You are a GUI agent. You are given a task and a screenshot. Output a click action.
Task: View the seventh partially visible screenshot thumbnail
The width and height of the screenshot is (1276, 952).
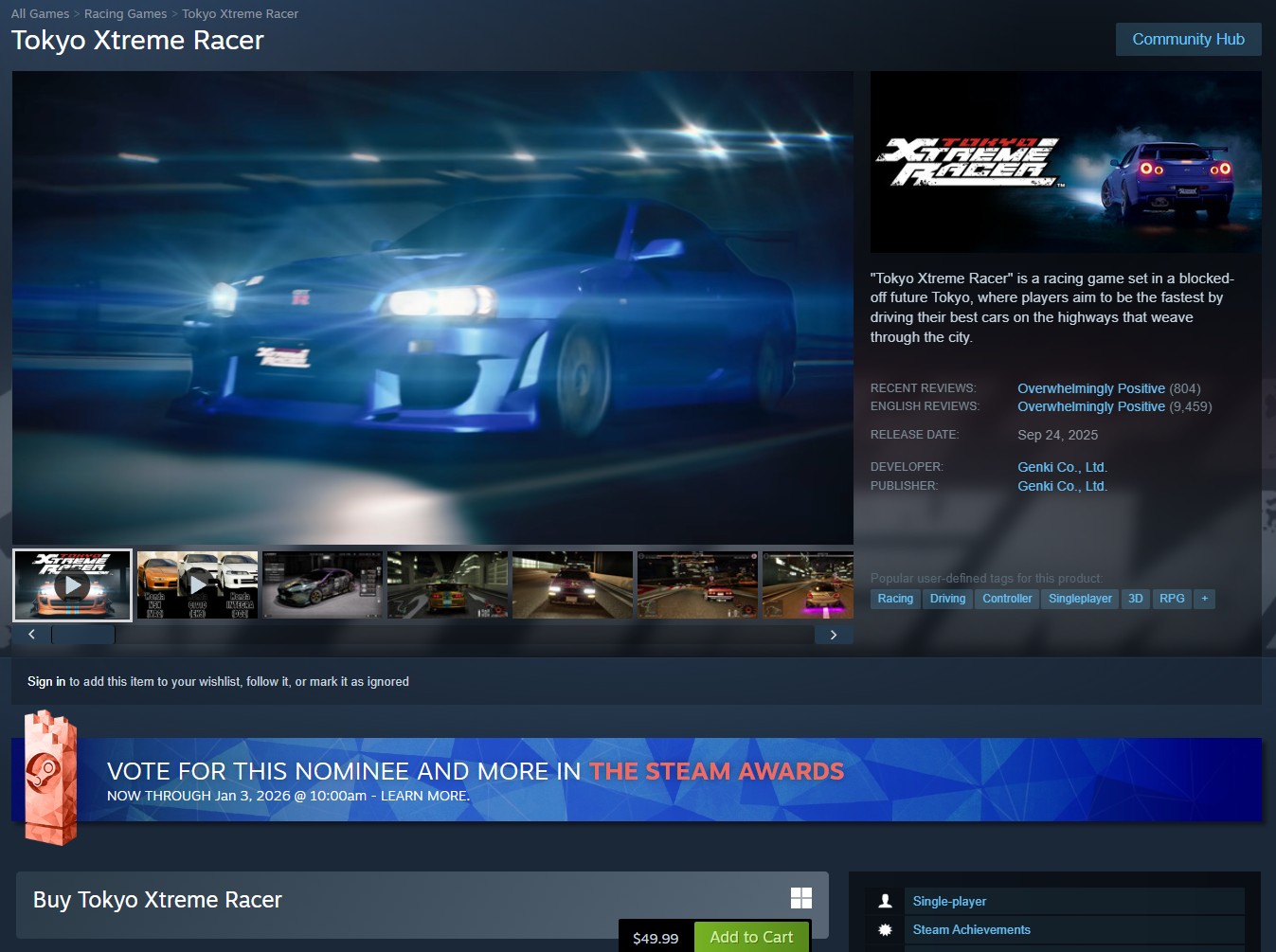tap(808, 585)
